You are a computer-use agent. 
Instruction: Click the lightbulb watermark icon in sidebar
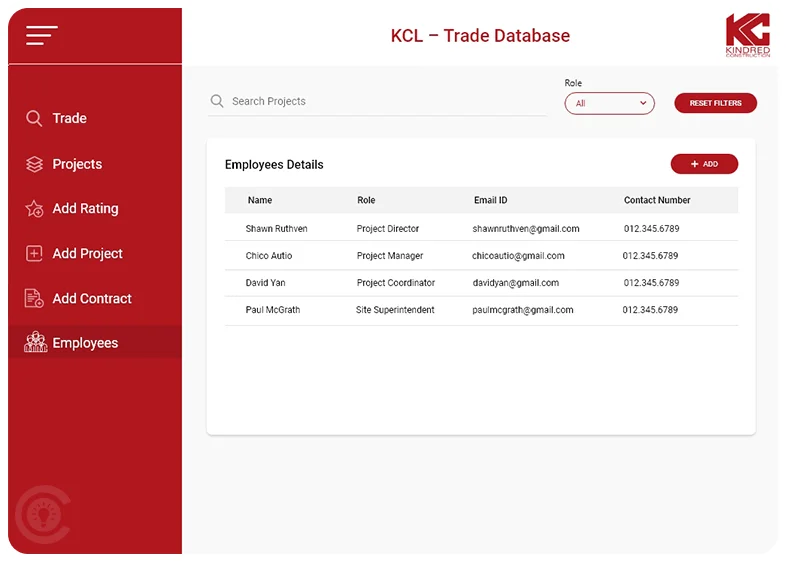point(42,516)
